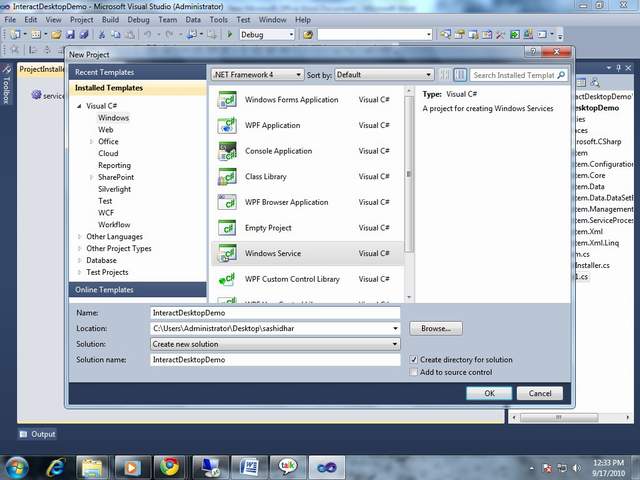640x480 pixels.
Task: Click the help question mark in New Project dialog
Action: [x=533, y=51]
